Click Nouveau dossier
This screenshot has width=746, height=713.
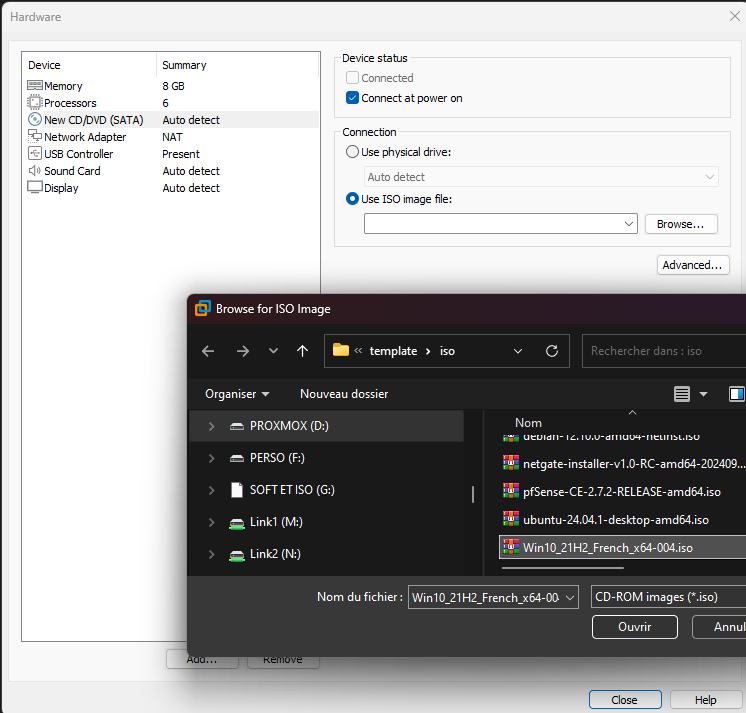[344, 394]
